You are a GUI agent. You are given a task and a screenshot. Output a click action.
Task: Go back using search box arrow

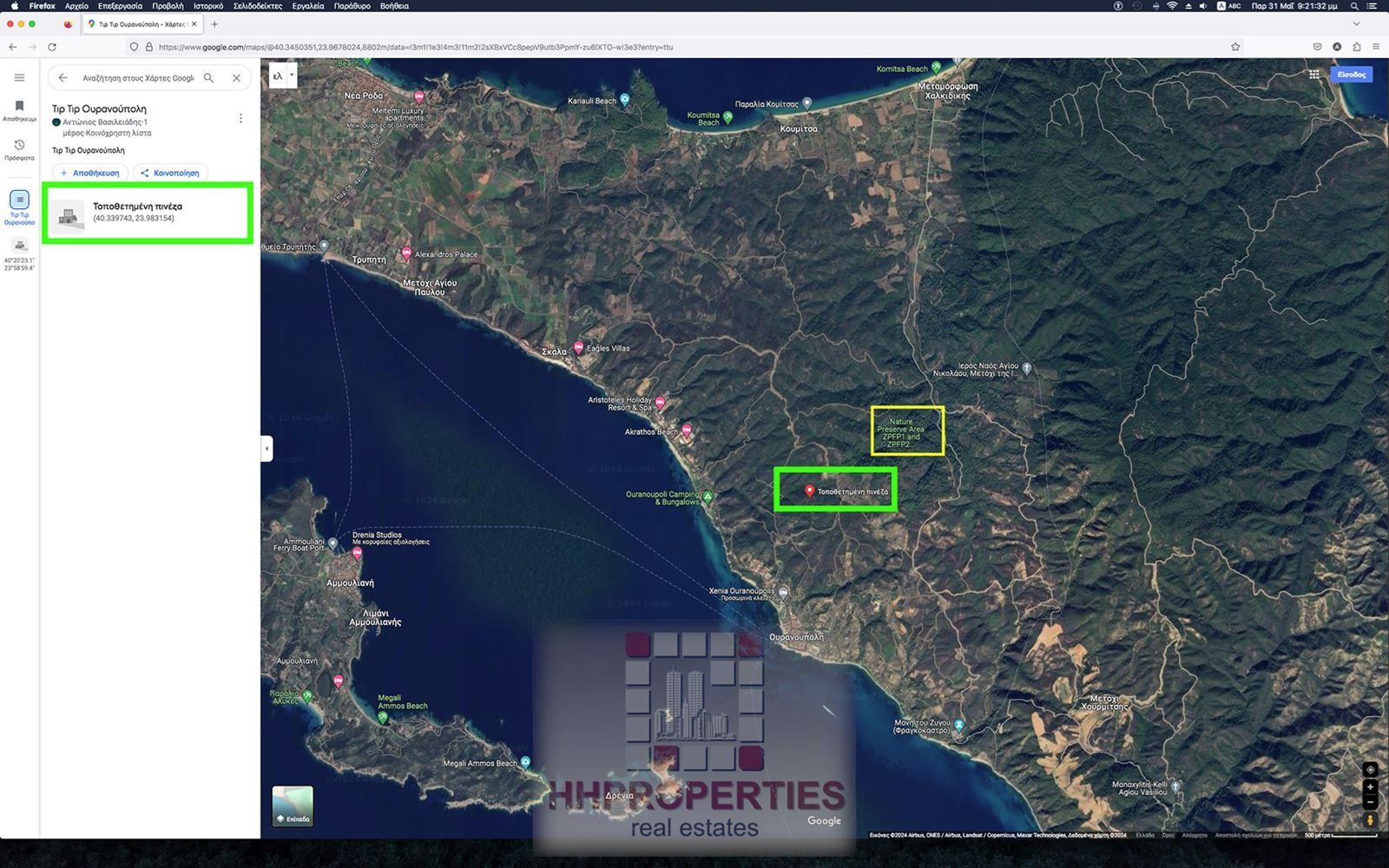63,78
